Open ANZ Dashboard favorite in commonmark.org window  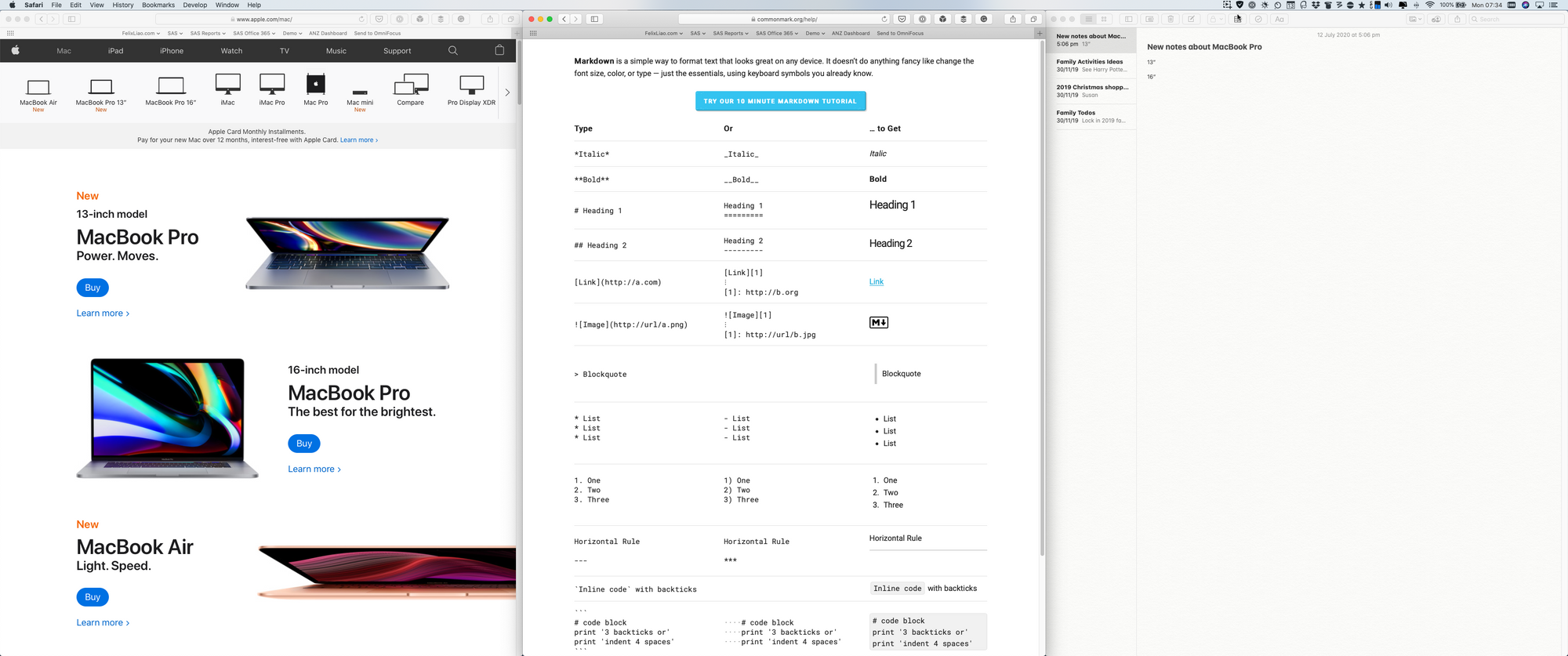[x=851, y=33]
